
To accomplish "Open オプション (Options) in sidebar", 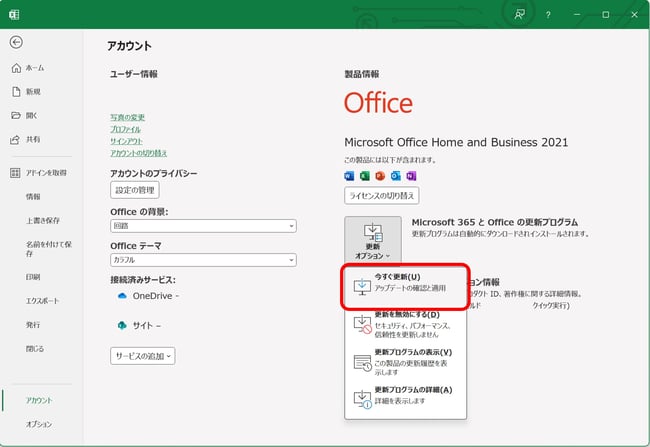I will [x=39, y=424].
